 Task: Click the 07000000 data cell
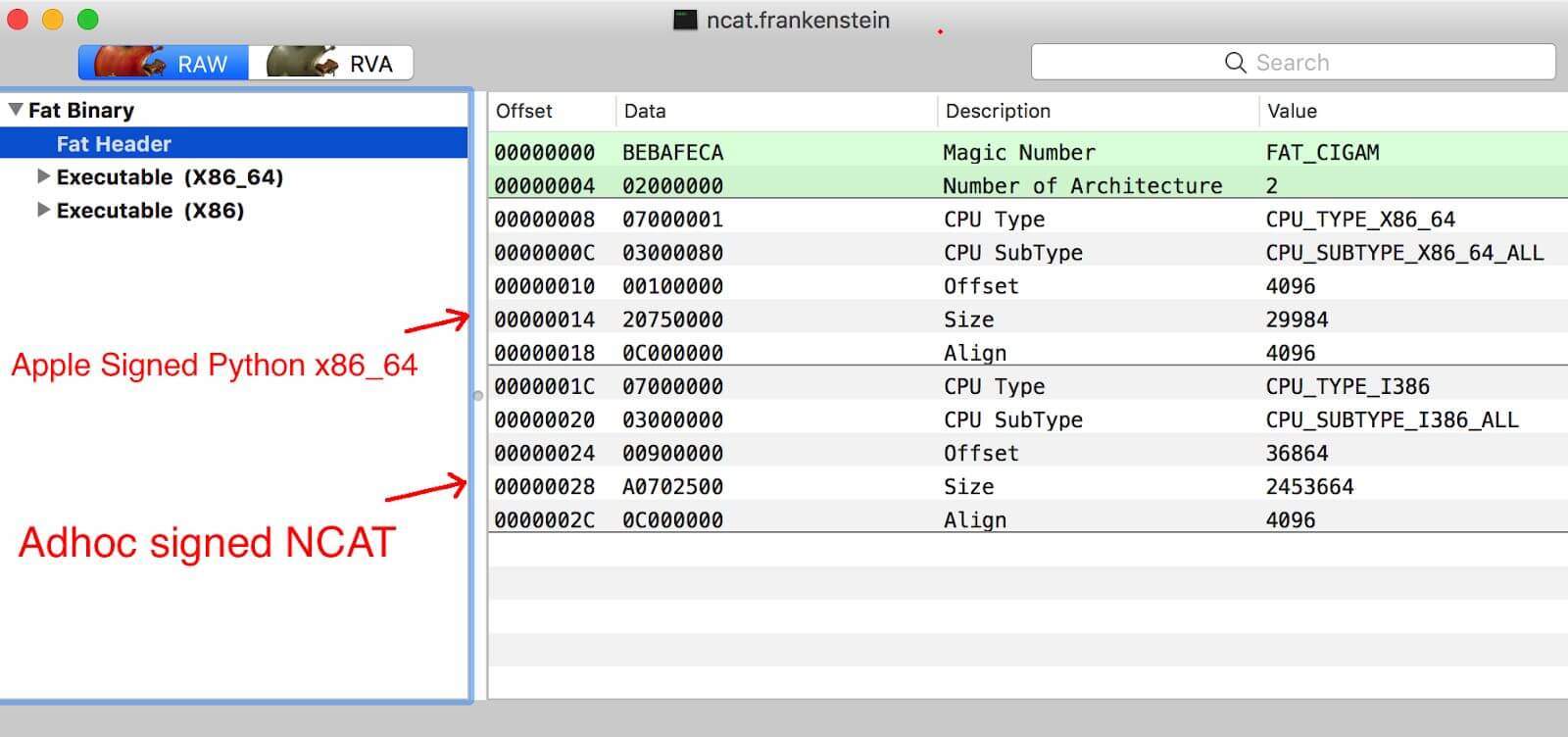672,386
